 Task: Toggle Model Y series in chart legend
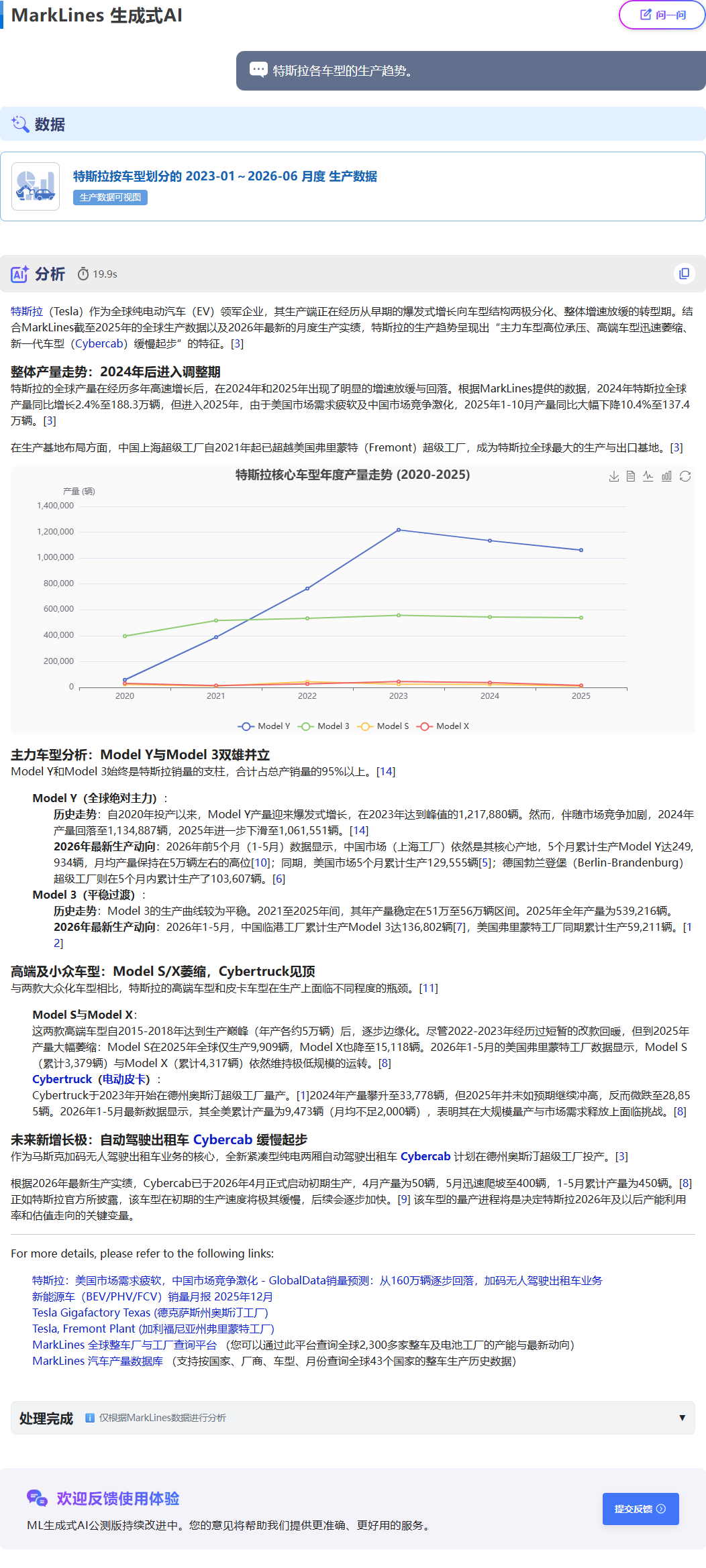264,726
